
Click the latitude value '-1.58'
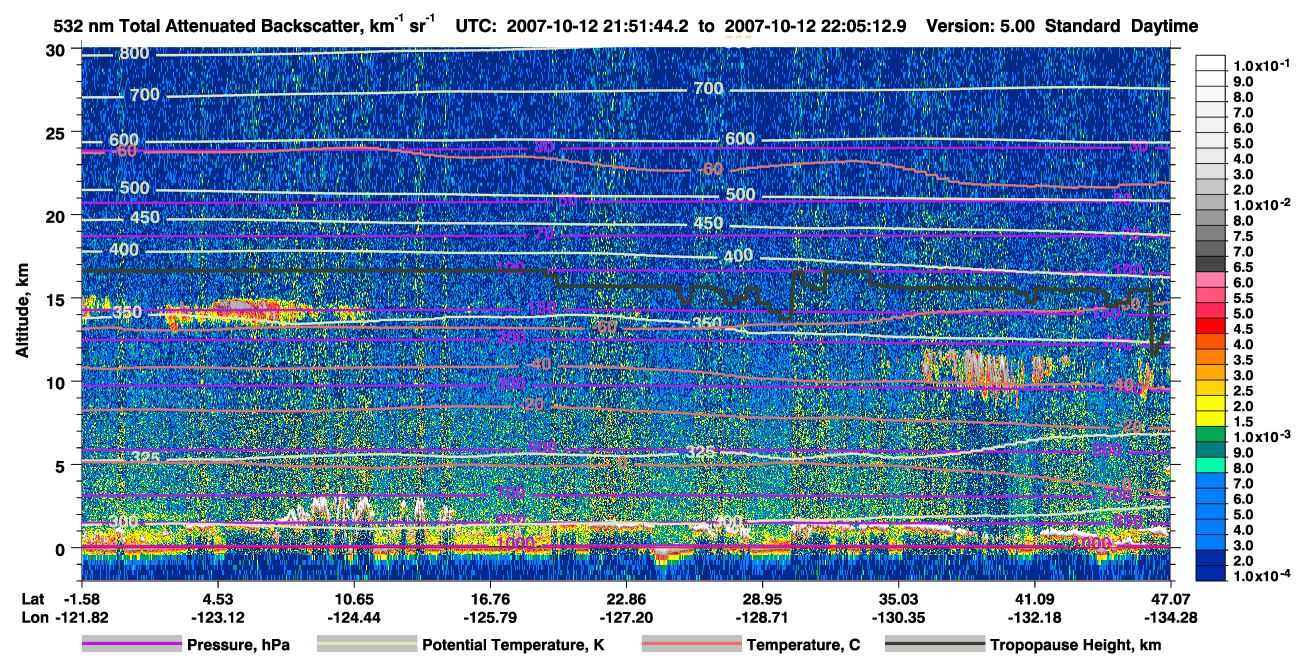coord(81,598)
